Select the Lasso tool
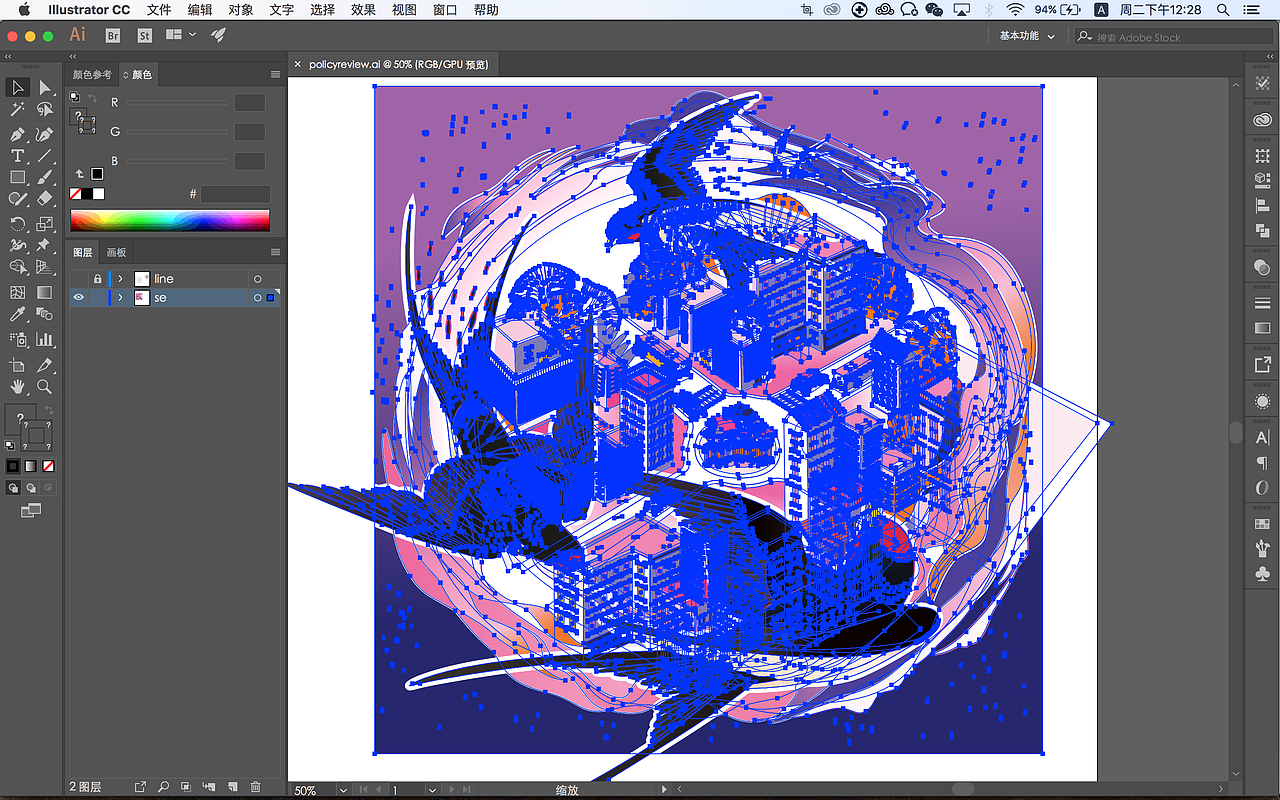The height and width of the screenshot is (800, 1280). (45, 110)
